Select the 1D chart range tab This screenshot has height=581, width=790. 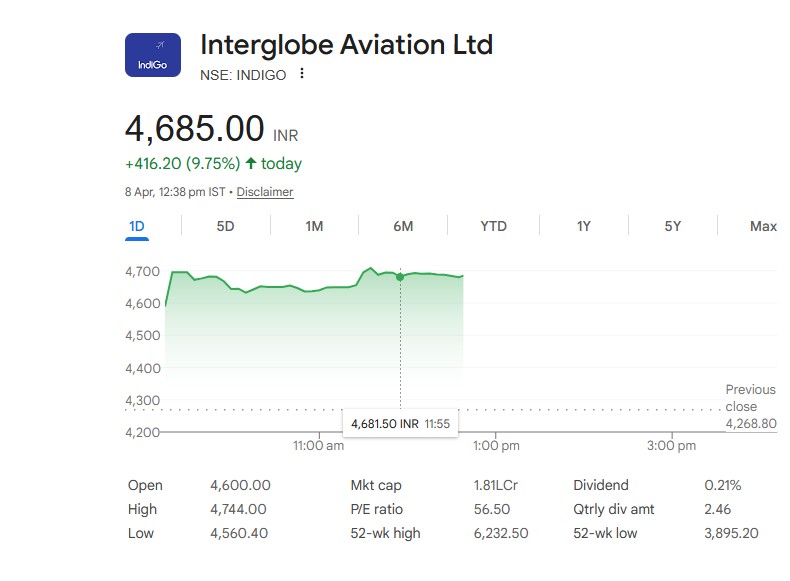pyautogui.click(x=137, y=226)
